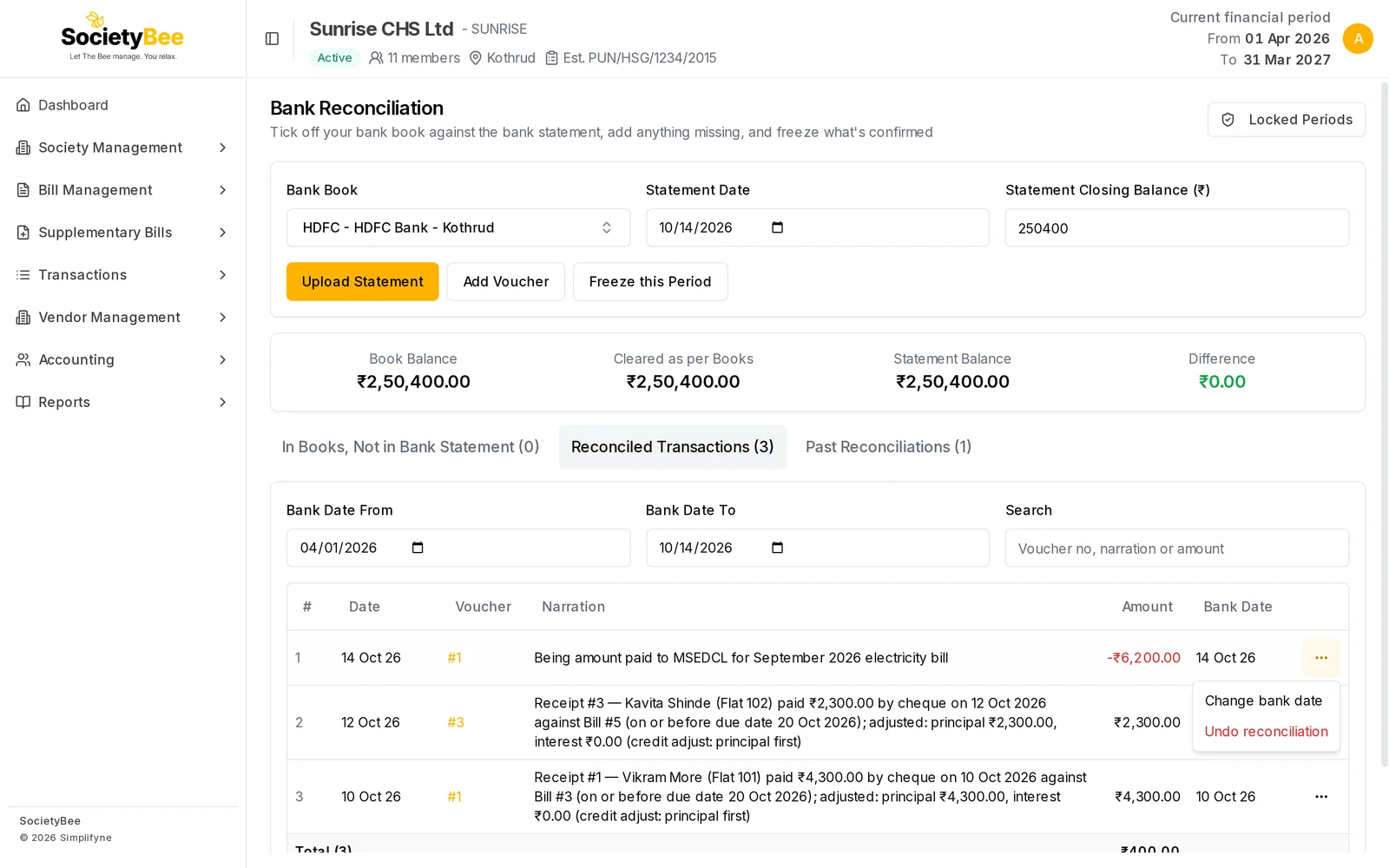Click the Bill Management document icon

(x=23, y=190)
